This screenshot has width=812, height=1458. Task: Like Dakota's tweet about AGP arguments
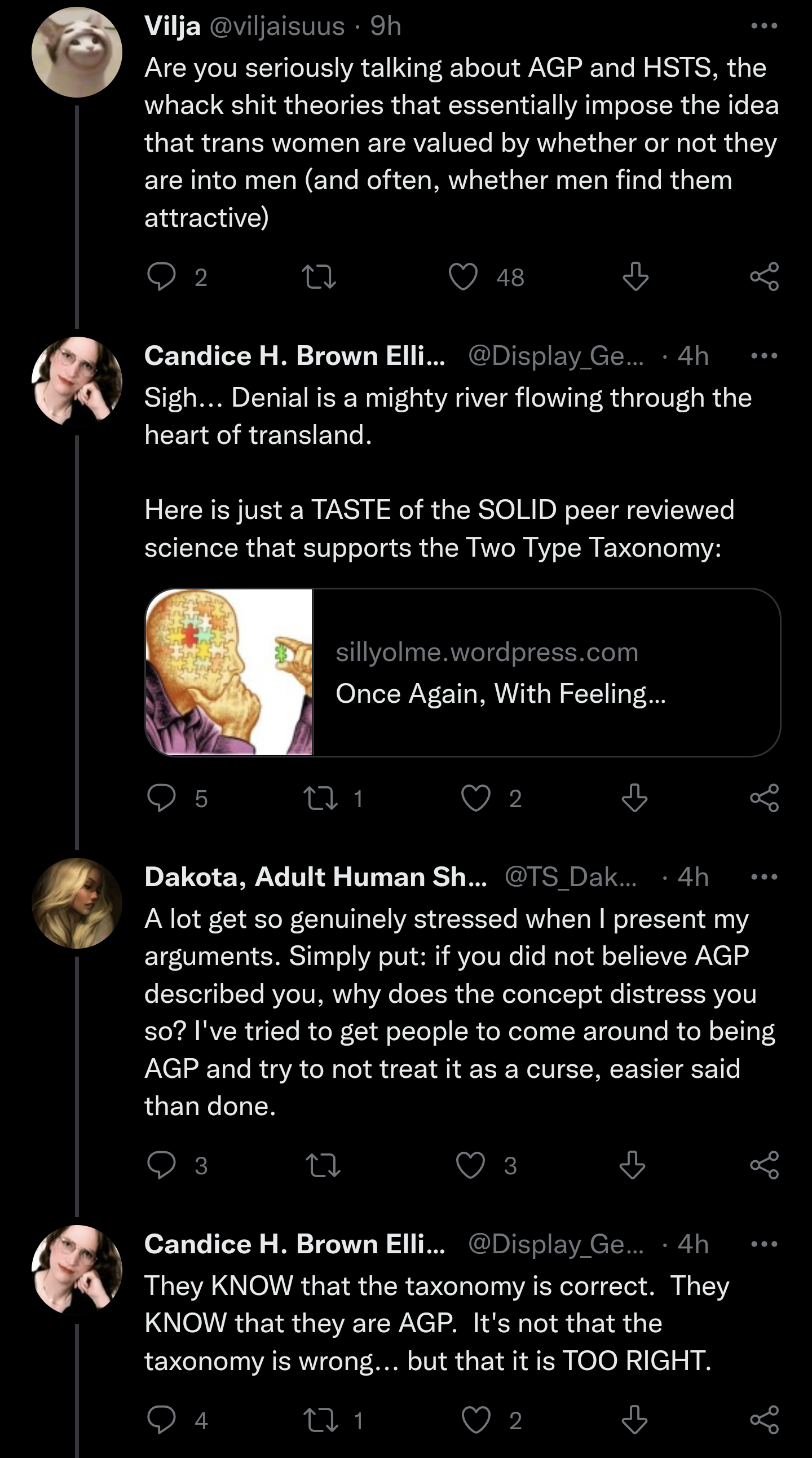click(470, 1165)
